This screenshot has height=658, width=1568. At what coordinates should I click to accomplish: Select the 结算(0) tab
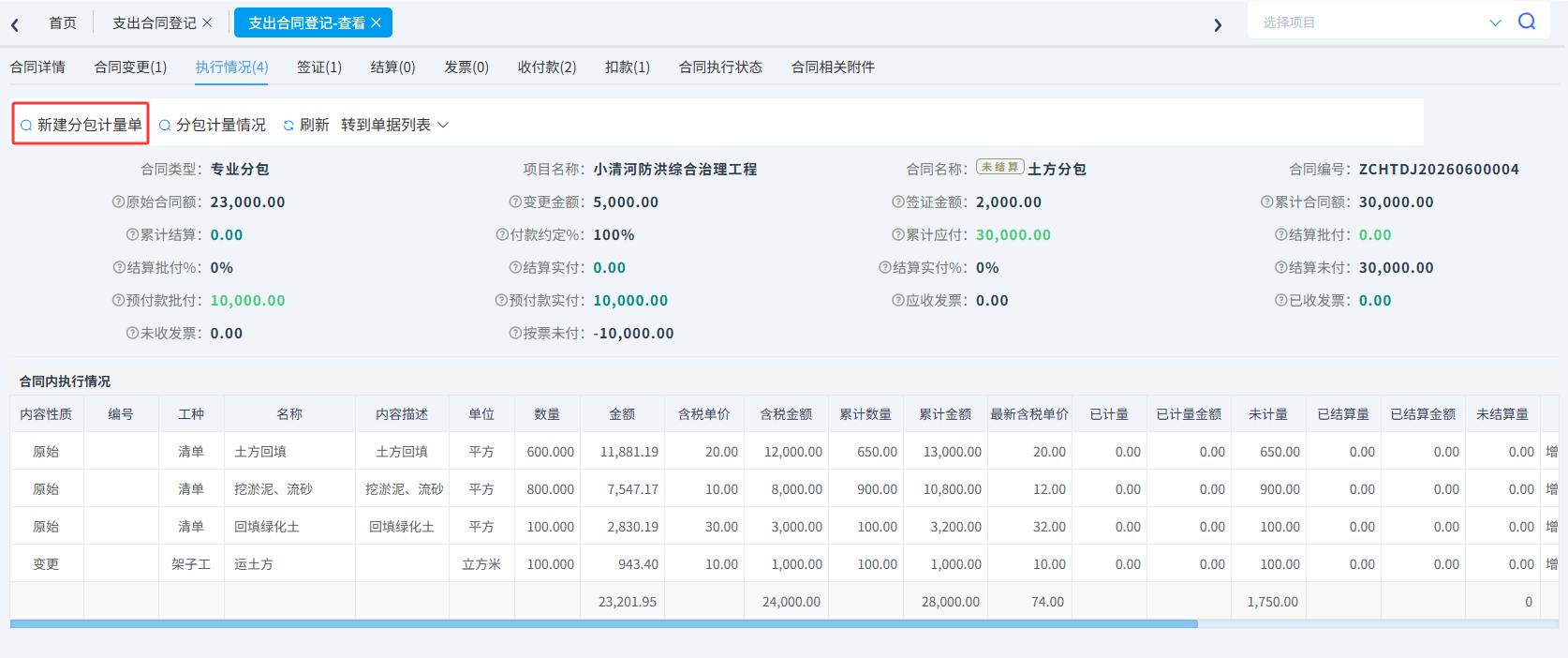pos(392,67)
